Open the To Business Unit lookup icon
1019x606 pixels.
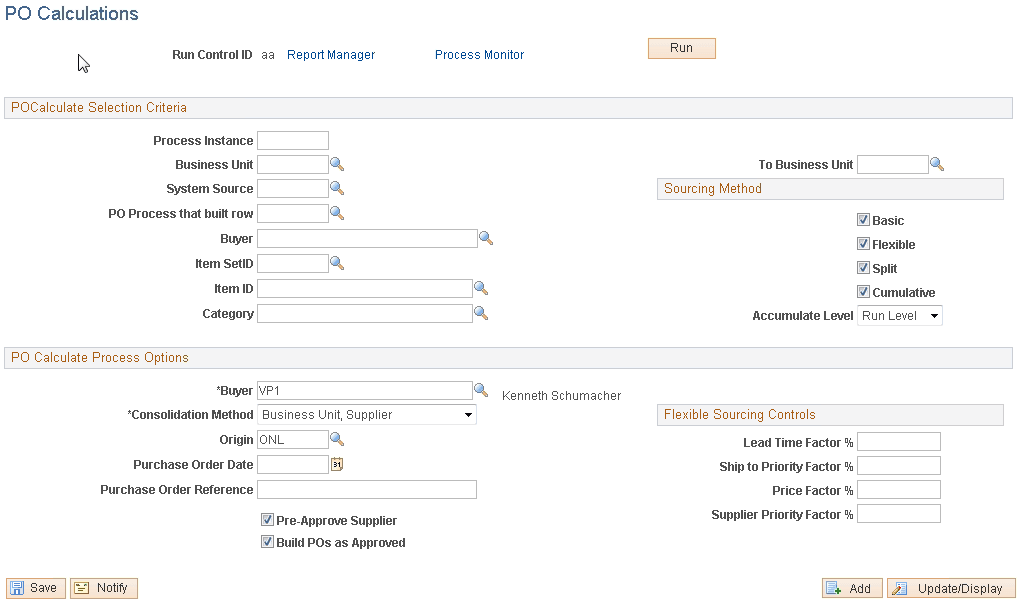(937, 163)
